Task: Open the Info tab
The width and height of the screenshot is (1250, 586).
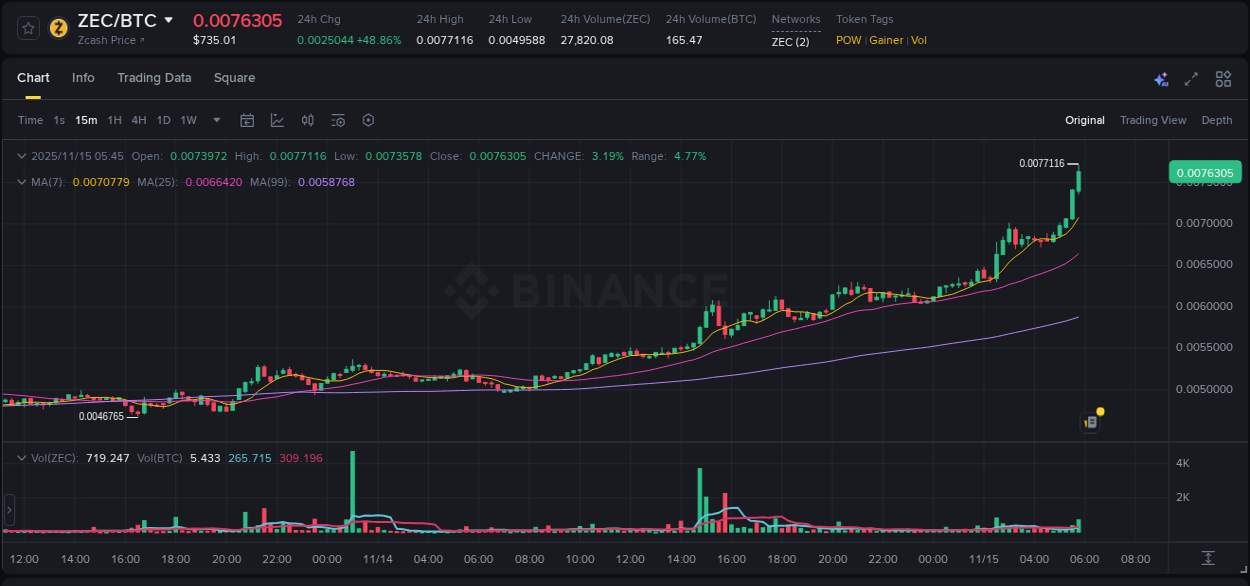Action: (83, 78)
